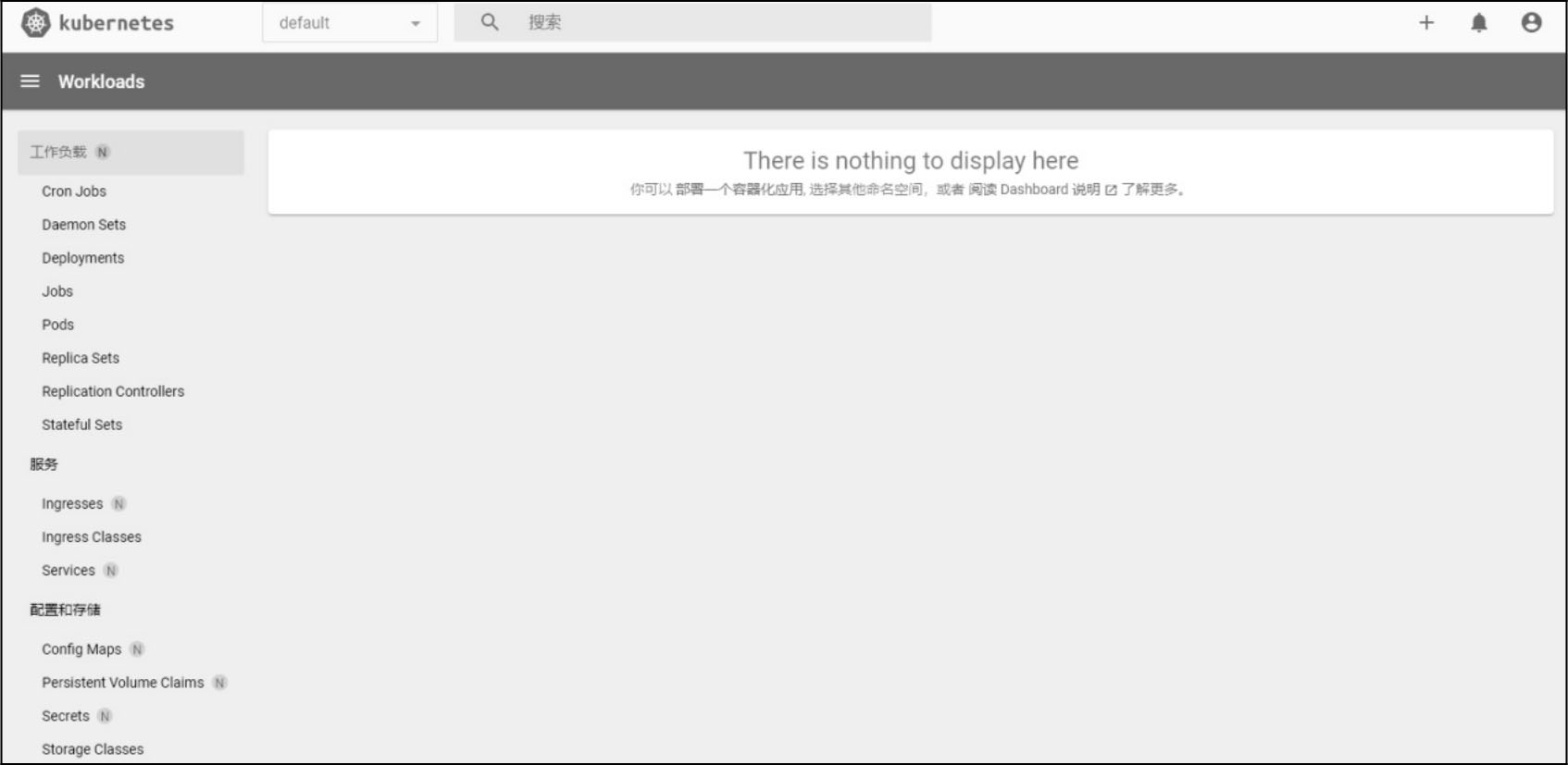The width and height of the screenshot is (1568, 765).
Task: Open the 阅读 Dashboard 说明 link
Action: [1034, 190]
